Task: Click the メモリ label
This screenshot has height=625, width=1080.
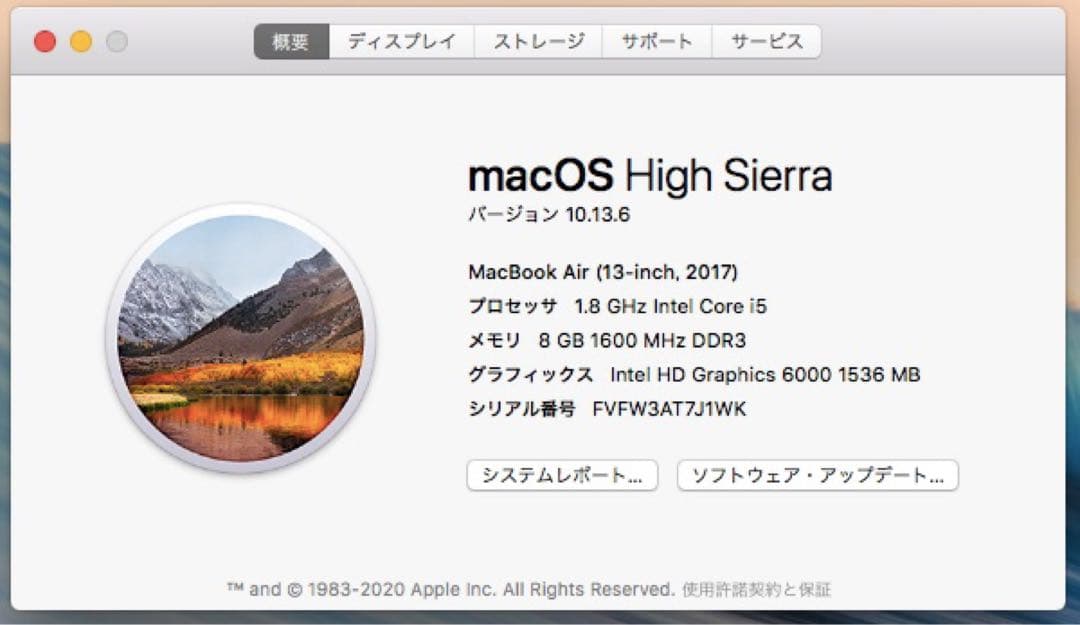Action: pos(495,340)
